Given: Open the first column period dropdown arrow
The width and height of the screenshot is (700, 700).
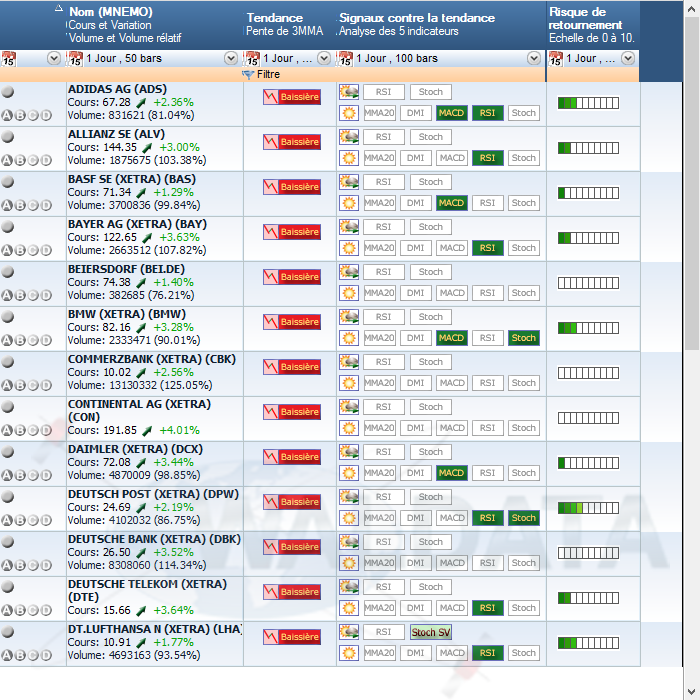Looking at the screenshot, I should (54, 58).
